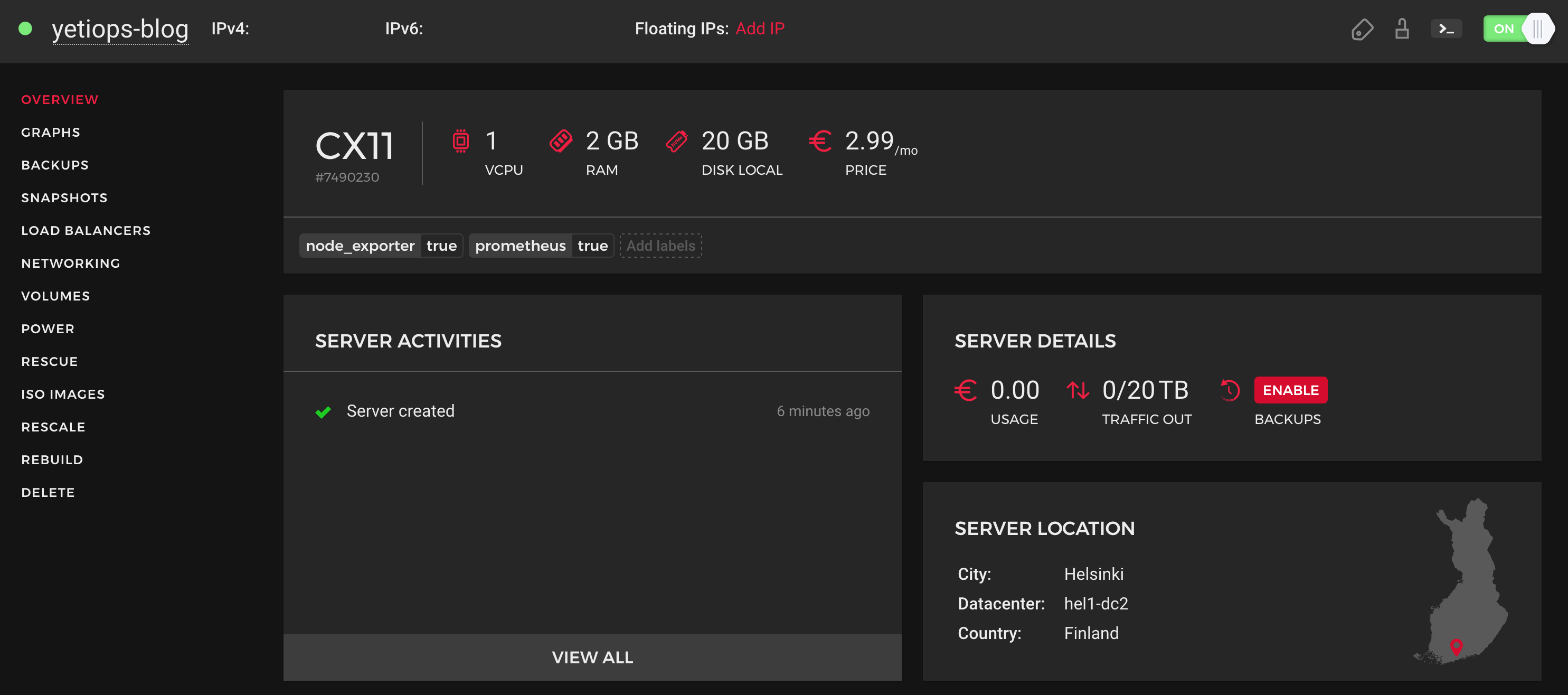Click VIEW ALL under Server Activities

click(x=592, y=657)
